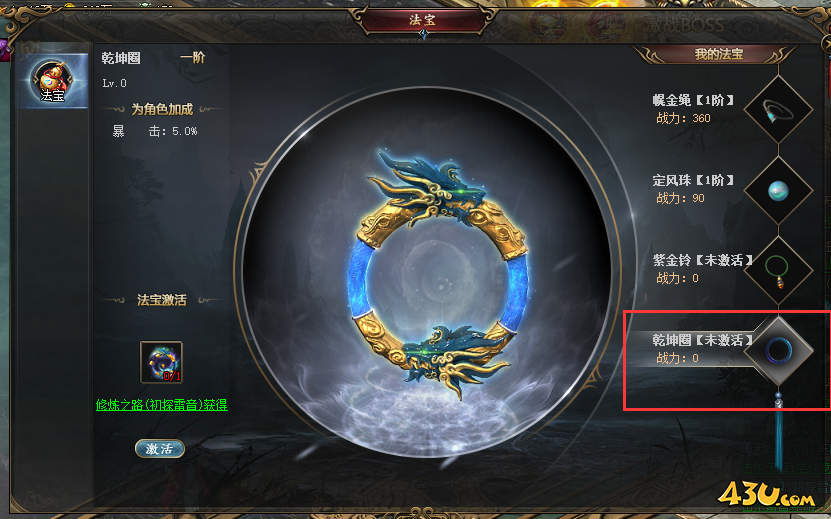This screenshot has height=519, width=831.
Task: Open the 修炼之路(初探雷音)获得 link
Action: [162, 405]
